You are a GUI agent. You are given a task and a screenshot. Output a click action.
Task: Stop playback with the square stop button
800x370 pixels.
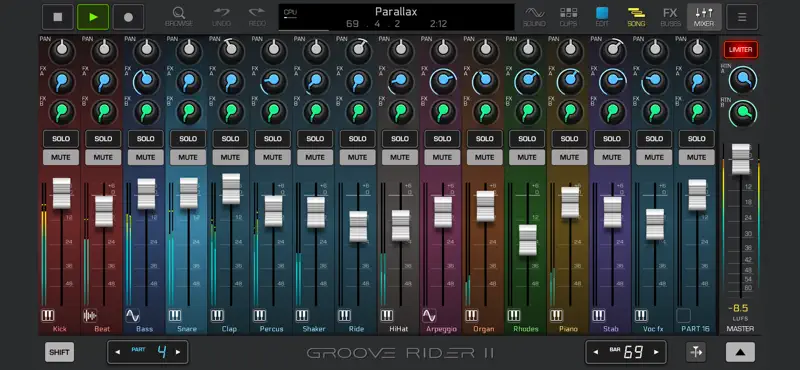[58, 17]
